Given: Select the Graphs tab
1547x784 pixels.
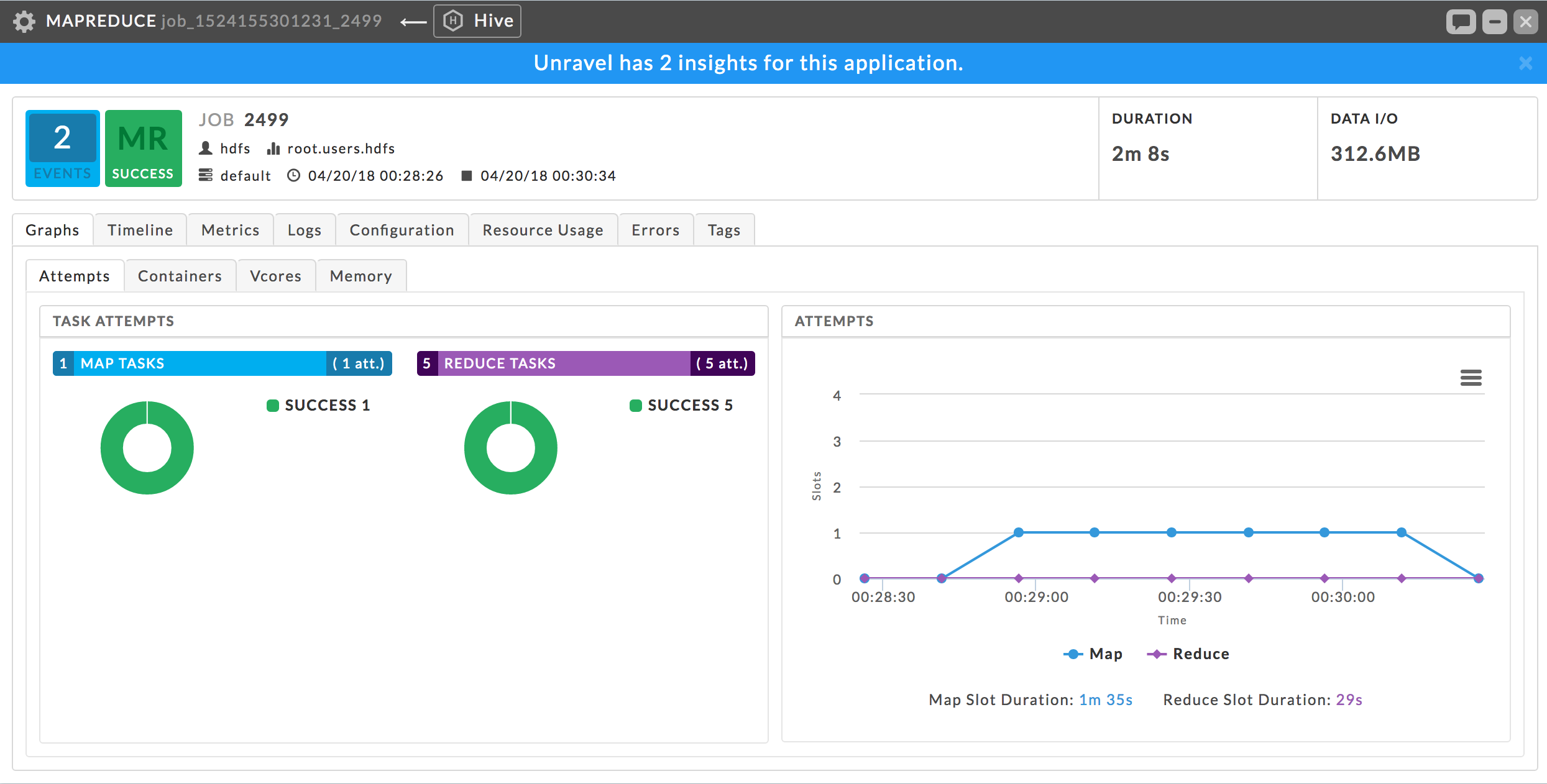Looking at the screenshot, I should [52, 230].
